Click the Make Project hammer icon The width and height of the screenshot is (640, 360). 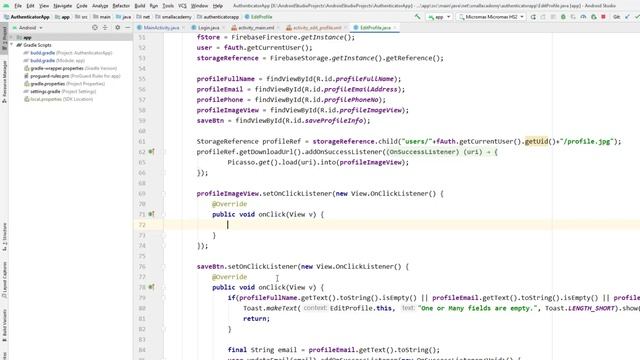tap(418, 17)
